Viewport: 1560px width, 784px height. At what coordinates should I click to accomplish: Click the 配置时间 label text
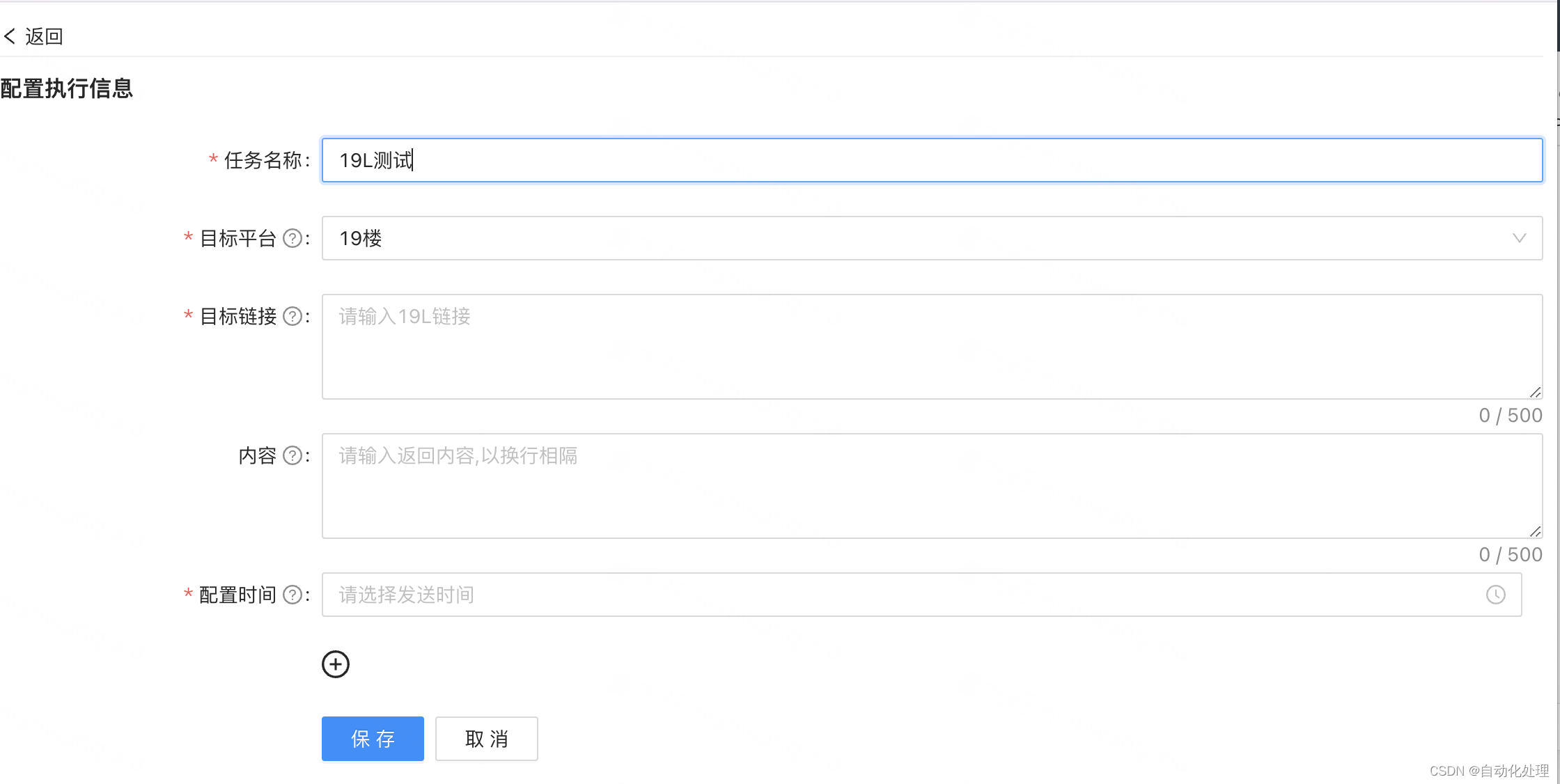pos(238,595)
